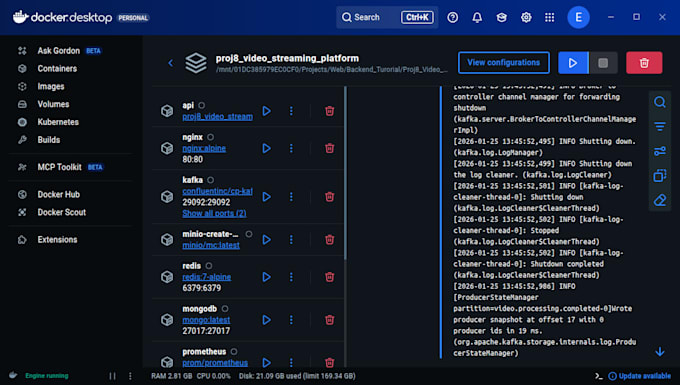
Task: Start the redis container
Action: point(266,277)
